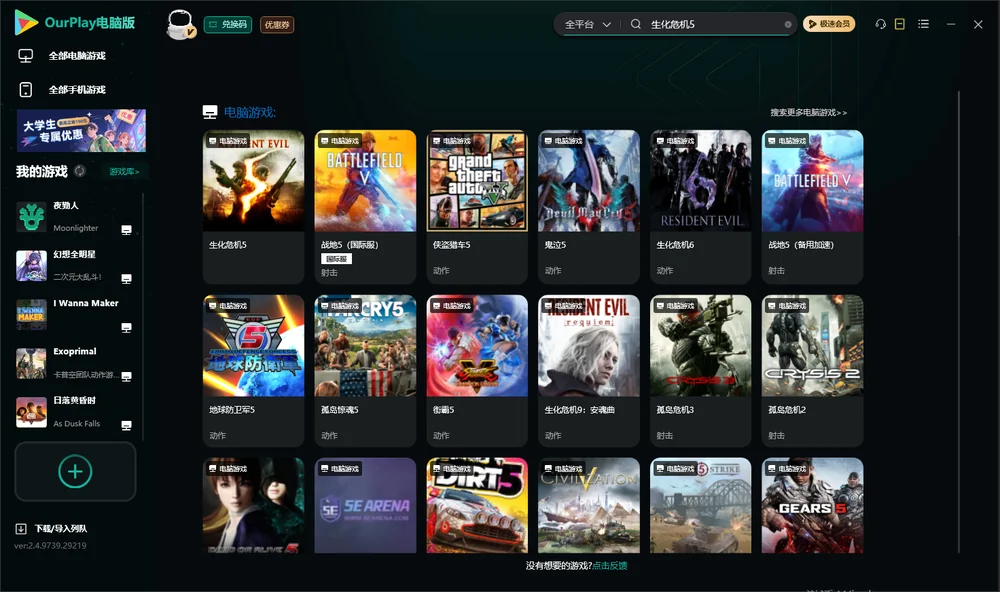Open the list menu icon
This screenshot has height=592, width=1000.
[923, 24]
